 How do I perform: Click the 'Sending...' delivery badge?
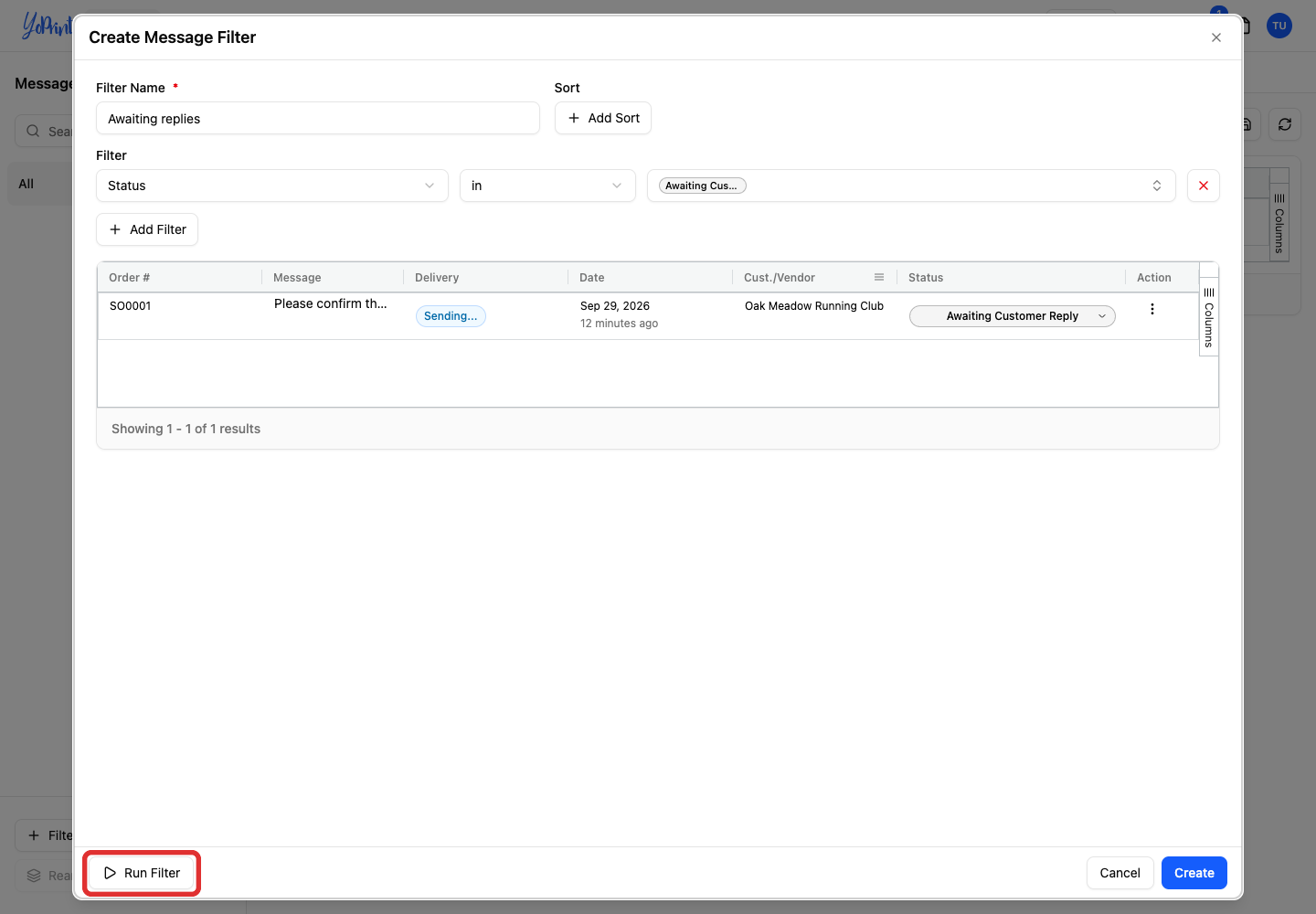(451, 316)
